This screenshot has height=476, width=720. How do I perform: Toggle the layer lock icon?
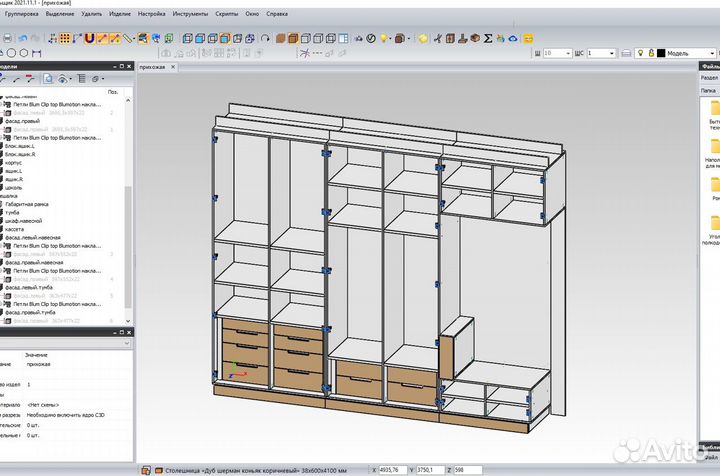(652, 54)
